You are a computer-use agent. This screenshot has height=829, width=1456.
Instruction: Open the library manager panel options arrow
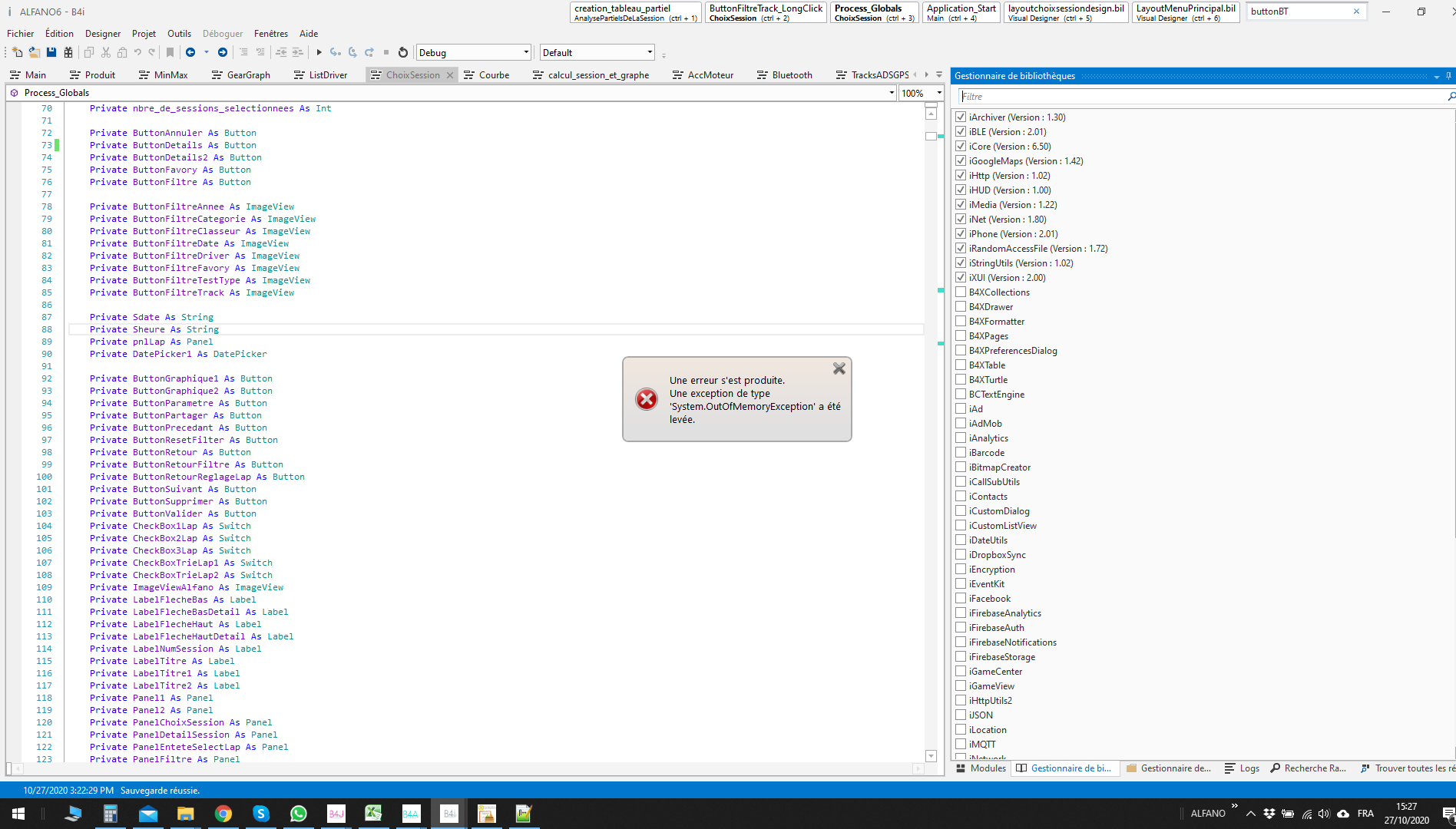tap(1436, 76)
